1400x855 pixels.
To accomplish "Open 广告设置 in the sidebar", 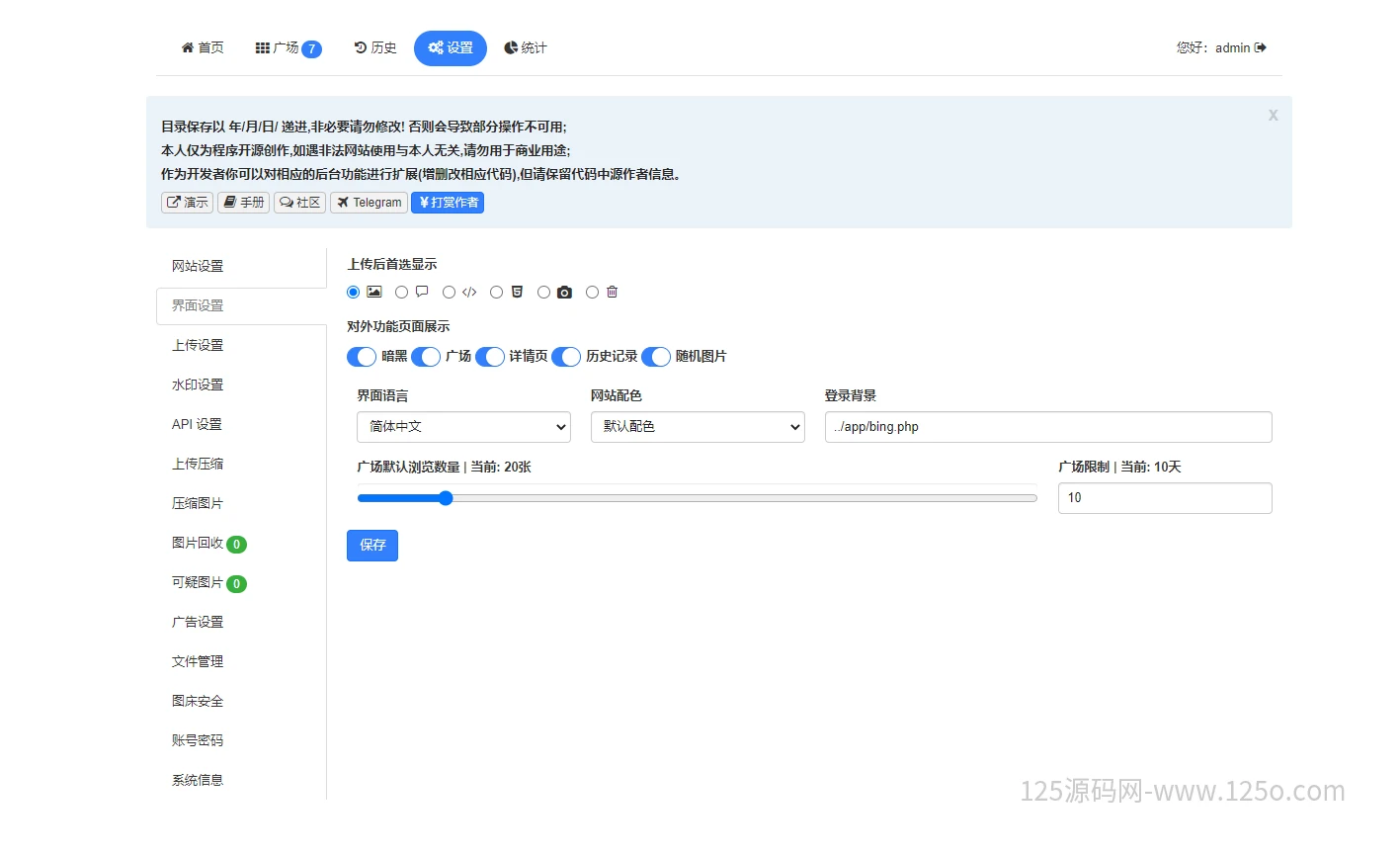I will [241, 622].
